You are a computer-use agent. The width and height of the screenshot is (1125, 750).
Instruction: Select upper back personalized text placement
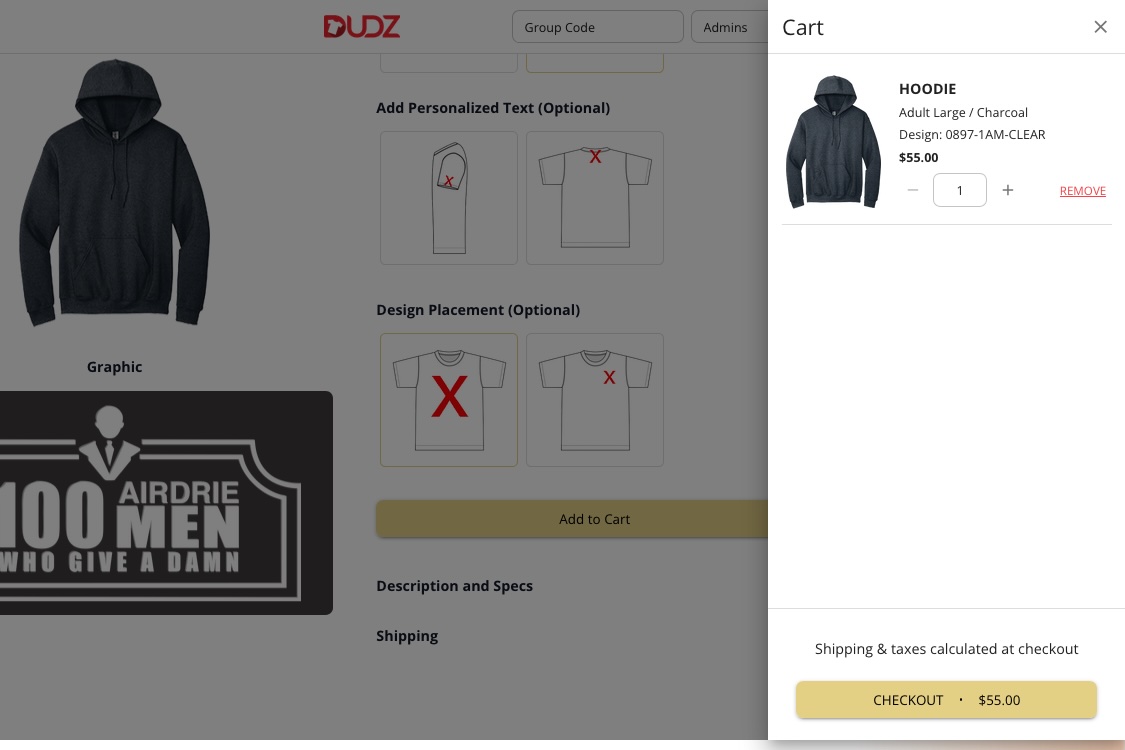point(595,198)
